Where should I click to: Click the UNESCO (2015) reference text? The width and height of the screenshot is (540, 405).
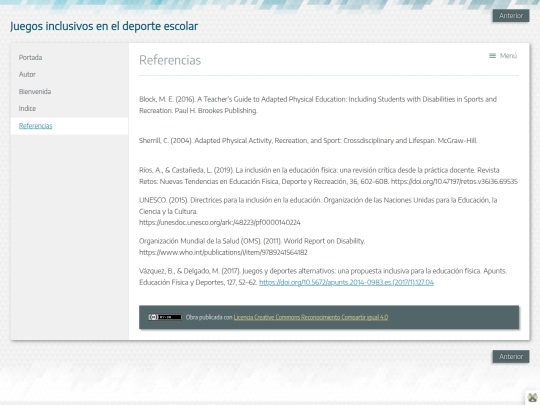click(x=318, y=206)
